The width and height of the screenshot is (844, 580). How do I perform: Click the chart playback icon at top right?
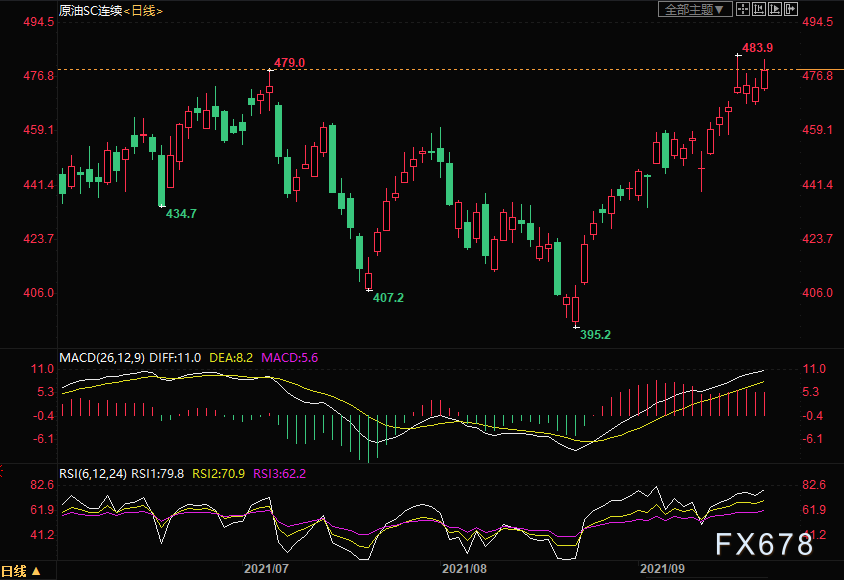tap(775, 9)
